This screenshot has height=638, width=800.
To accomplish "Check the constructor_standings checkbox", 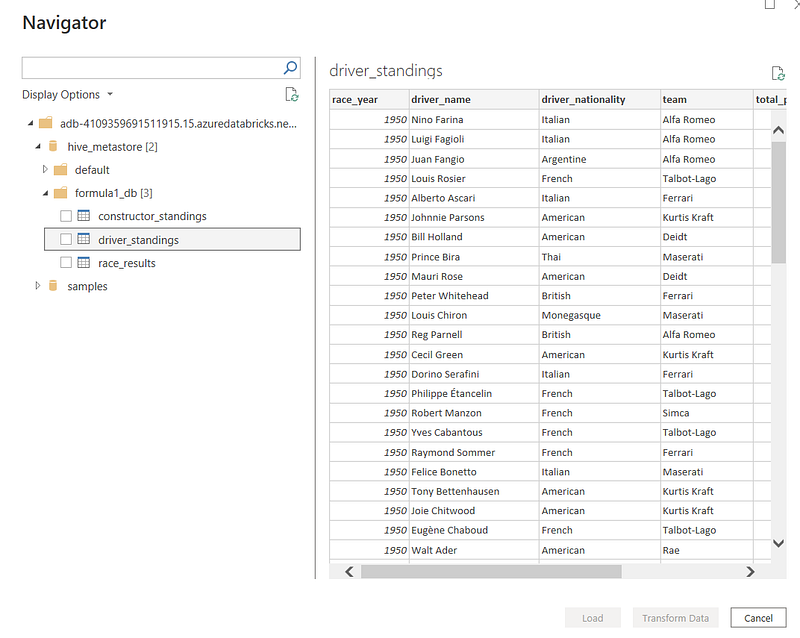I will [66, 216].
